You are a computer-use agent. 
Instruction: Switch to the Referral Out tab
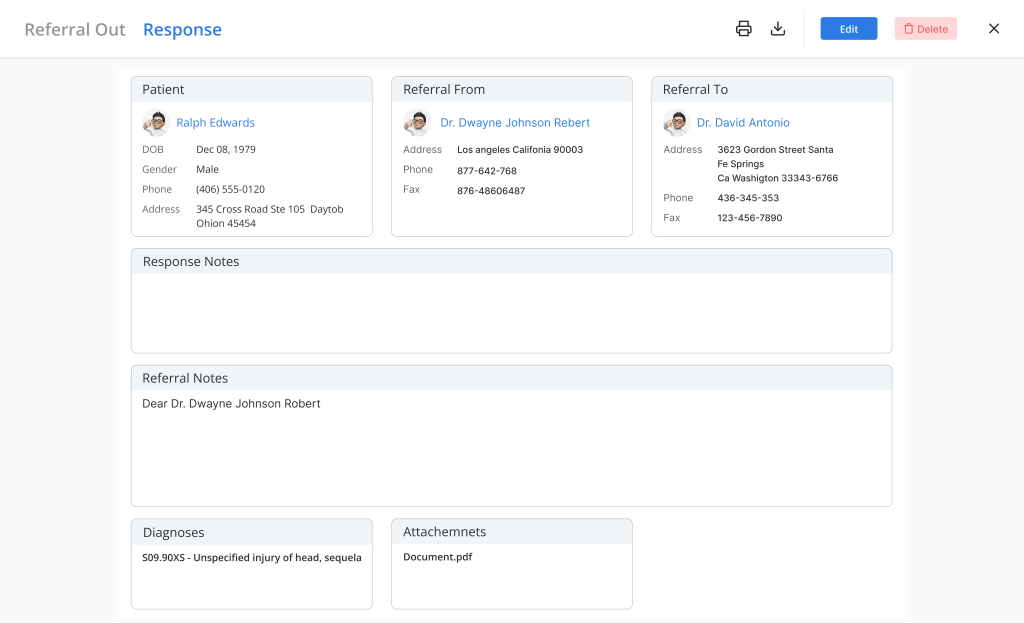(x=75, y=30)
